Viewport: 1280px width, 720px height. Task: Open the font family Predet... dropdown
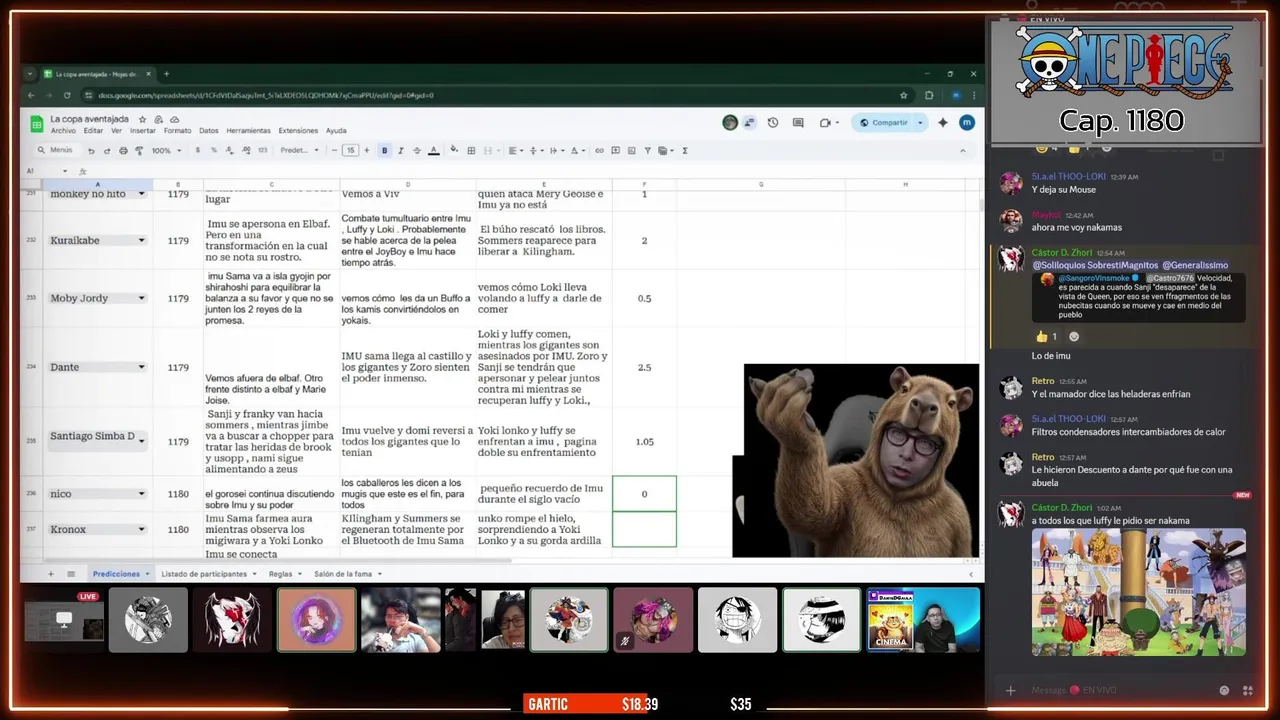pos(300,151)
